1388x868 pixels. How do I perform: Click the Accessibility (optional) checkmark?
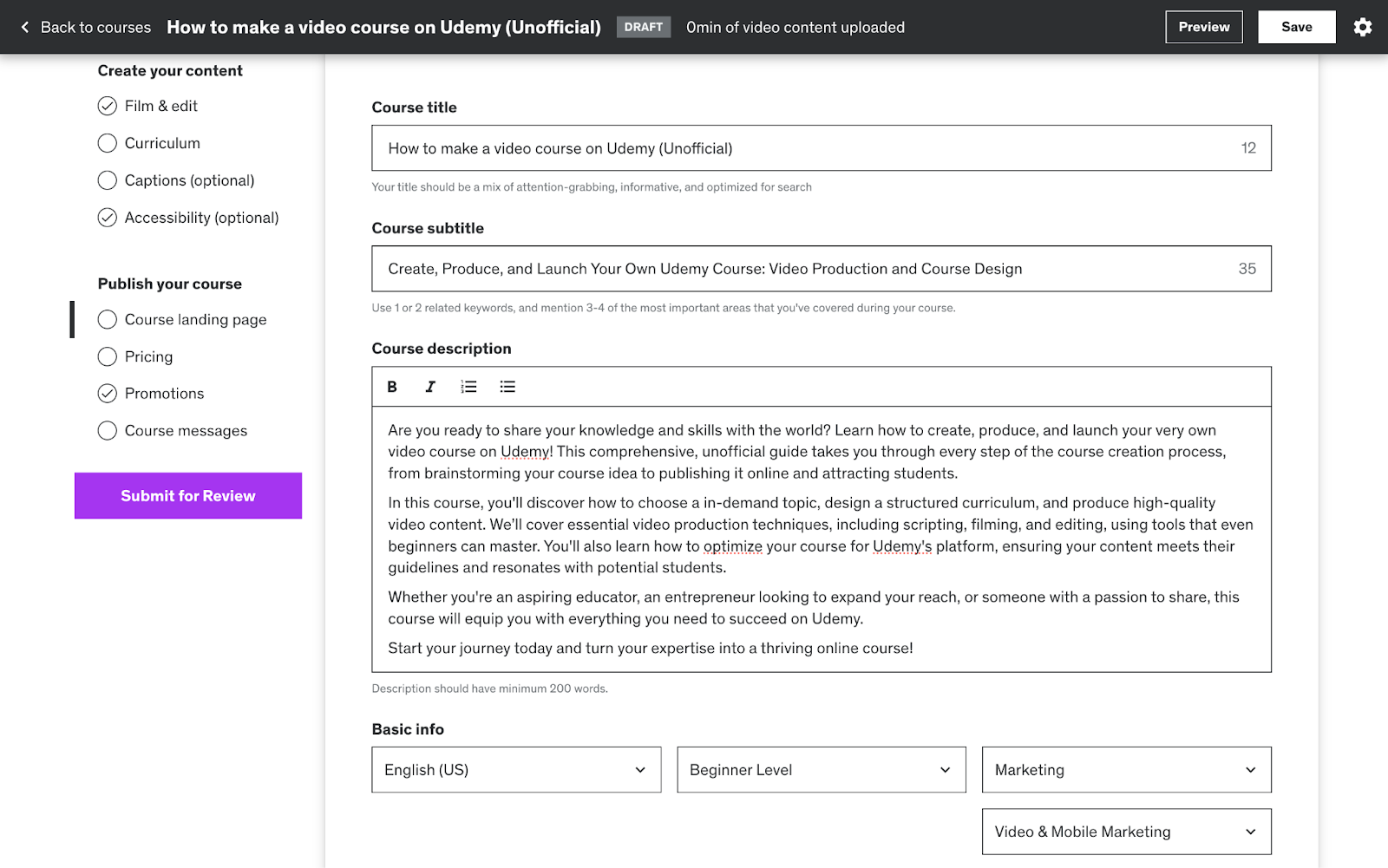[x=107, y=218]
